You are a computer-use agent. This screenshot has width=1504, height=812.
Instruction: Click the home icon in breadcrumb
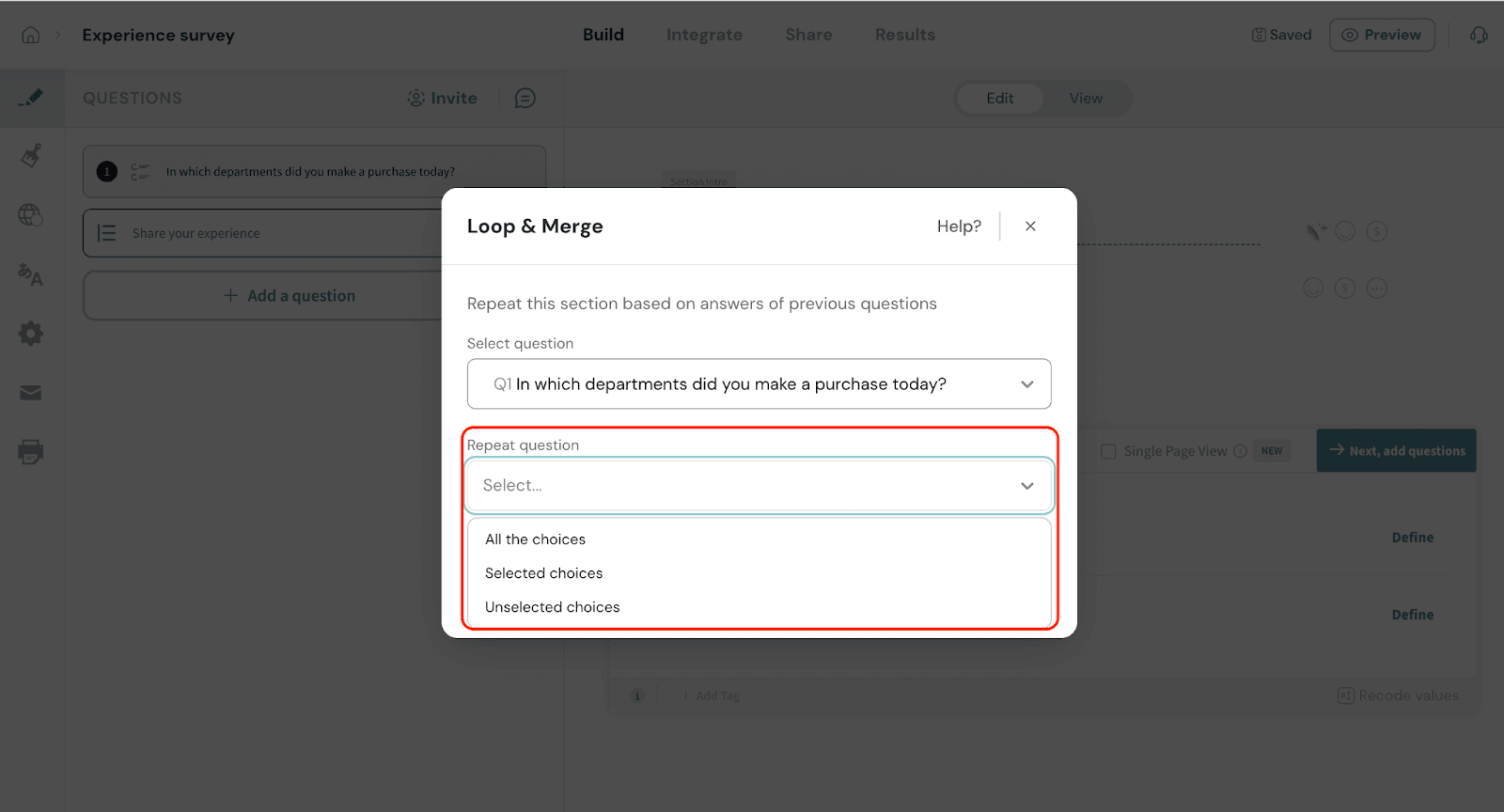coord(31,35)
